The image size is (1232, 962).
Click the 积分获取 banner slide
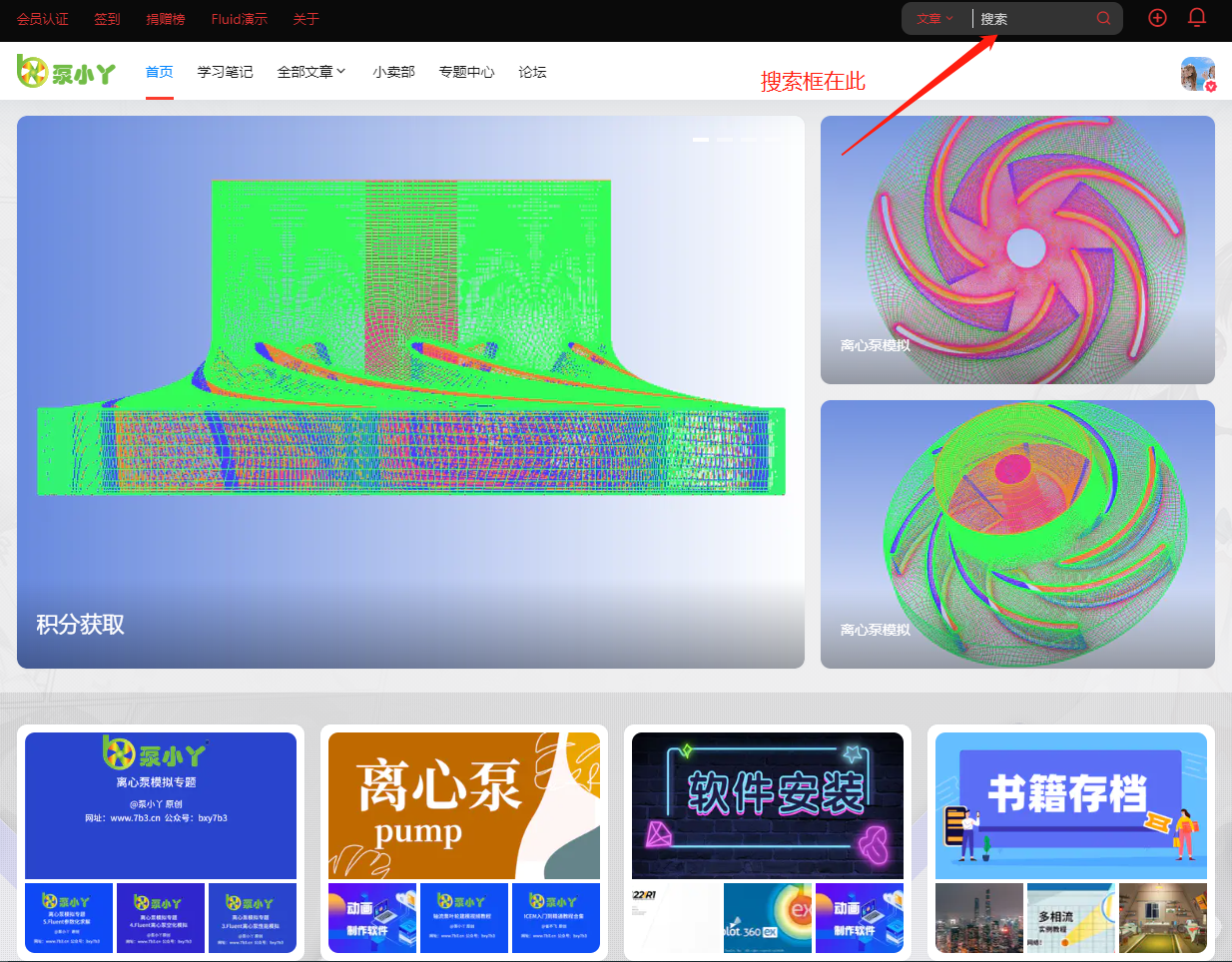pyautogui.click(x=409, y=391)
